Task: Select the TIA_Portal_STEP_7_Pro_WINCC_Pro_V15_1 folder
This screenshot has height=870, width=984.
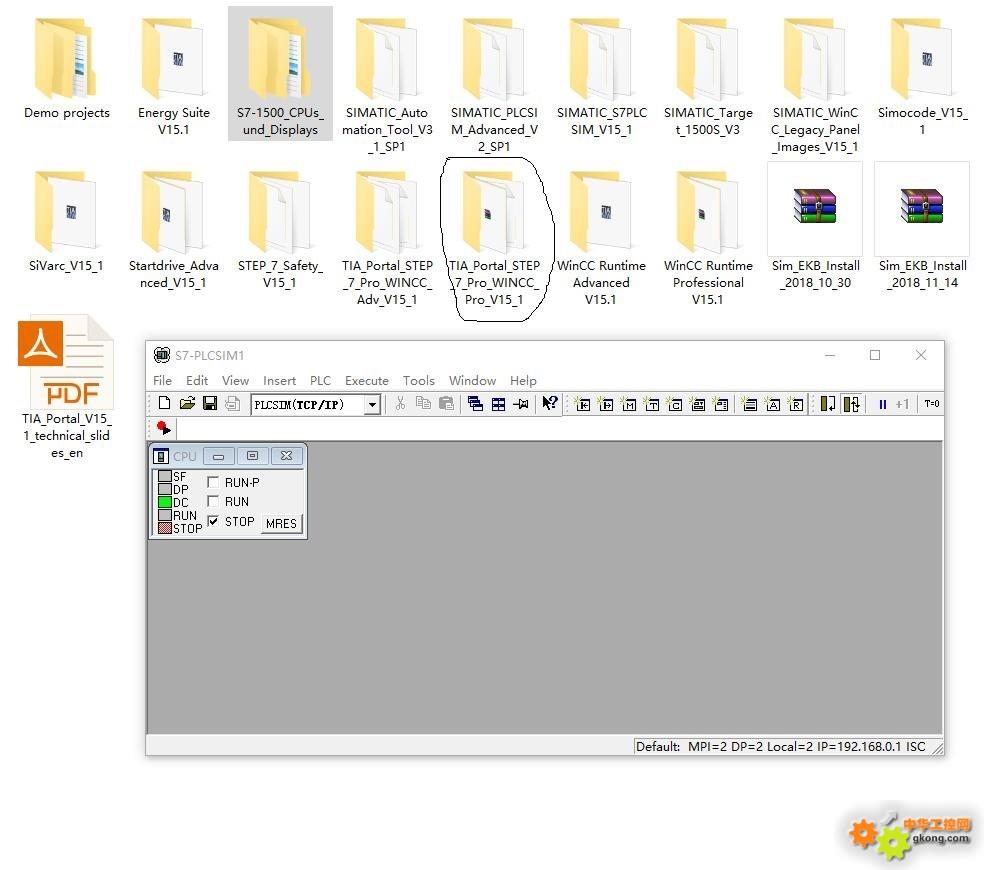Action: (494, 237)
